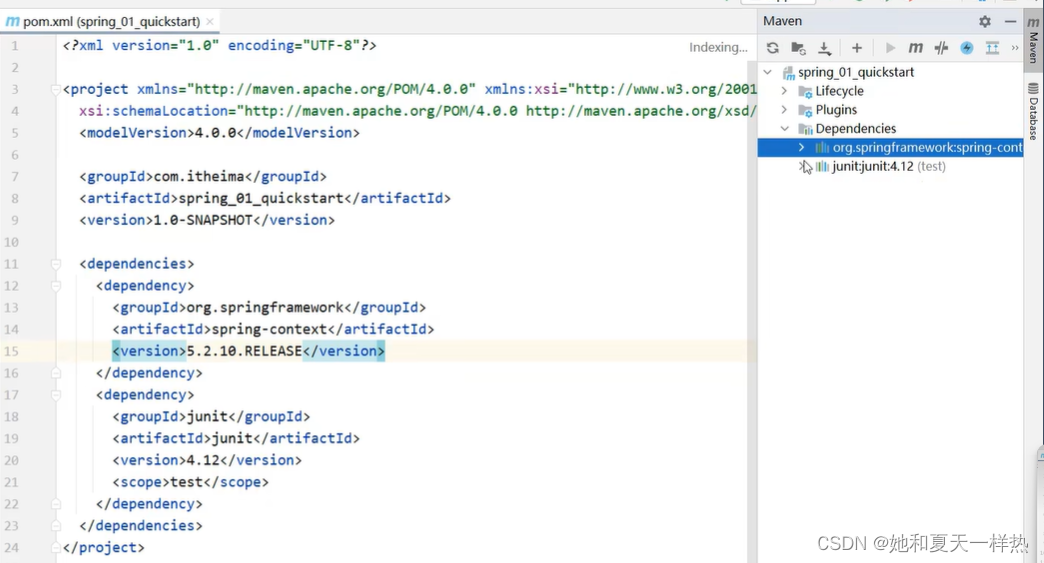This screenshot has height=563, width=1044.
Task: Click Dependencies folder icon
Action: click(805, 128)
